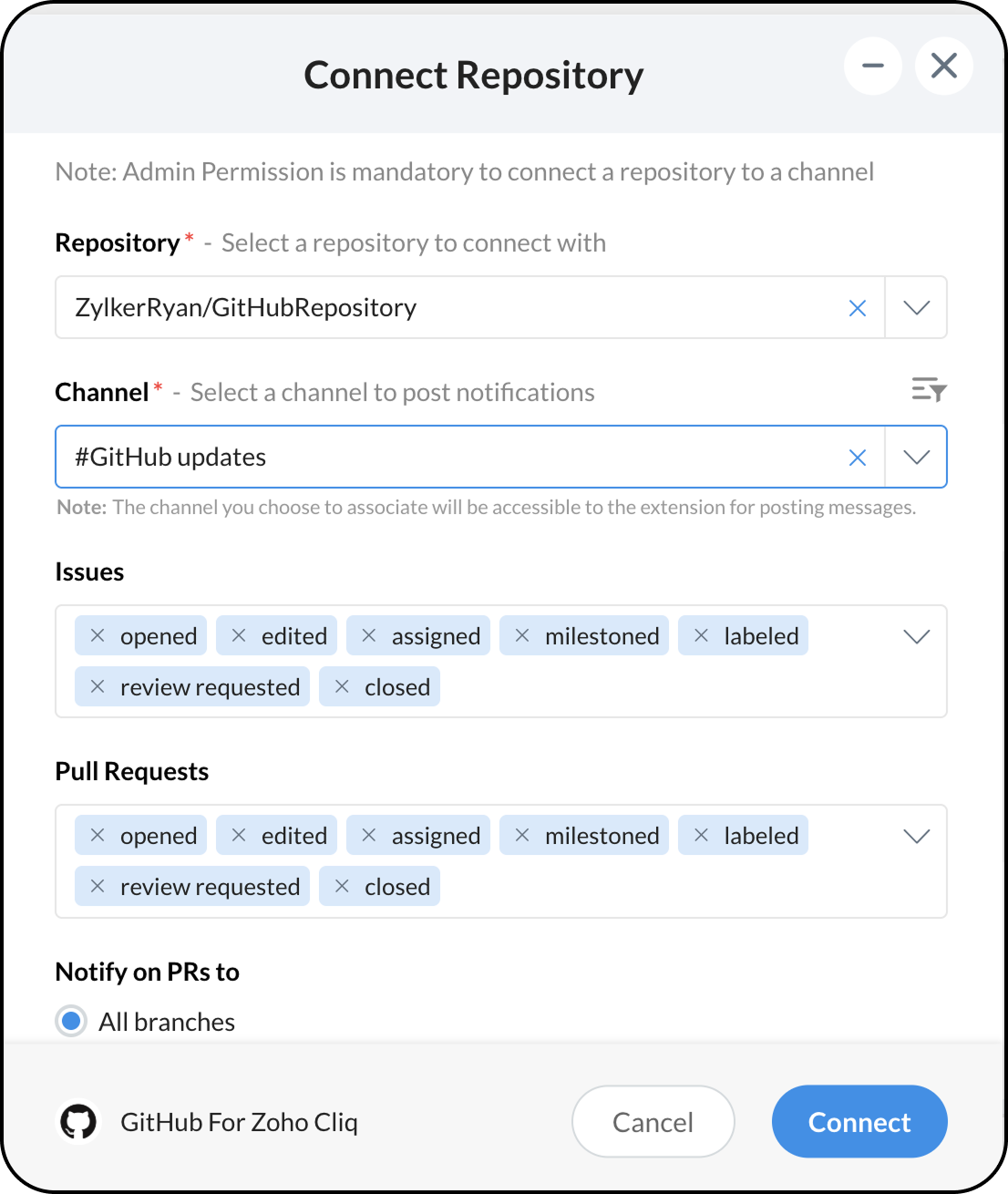Clear the selected repository with the X

[x=857, y=308]
